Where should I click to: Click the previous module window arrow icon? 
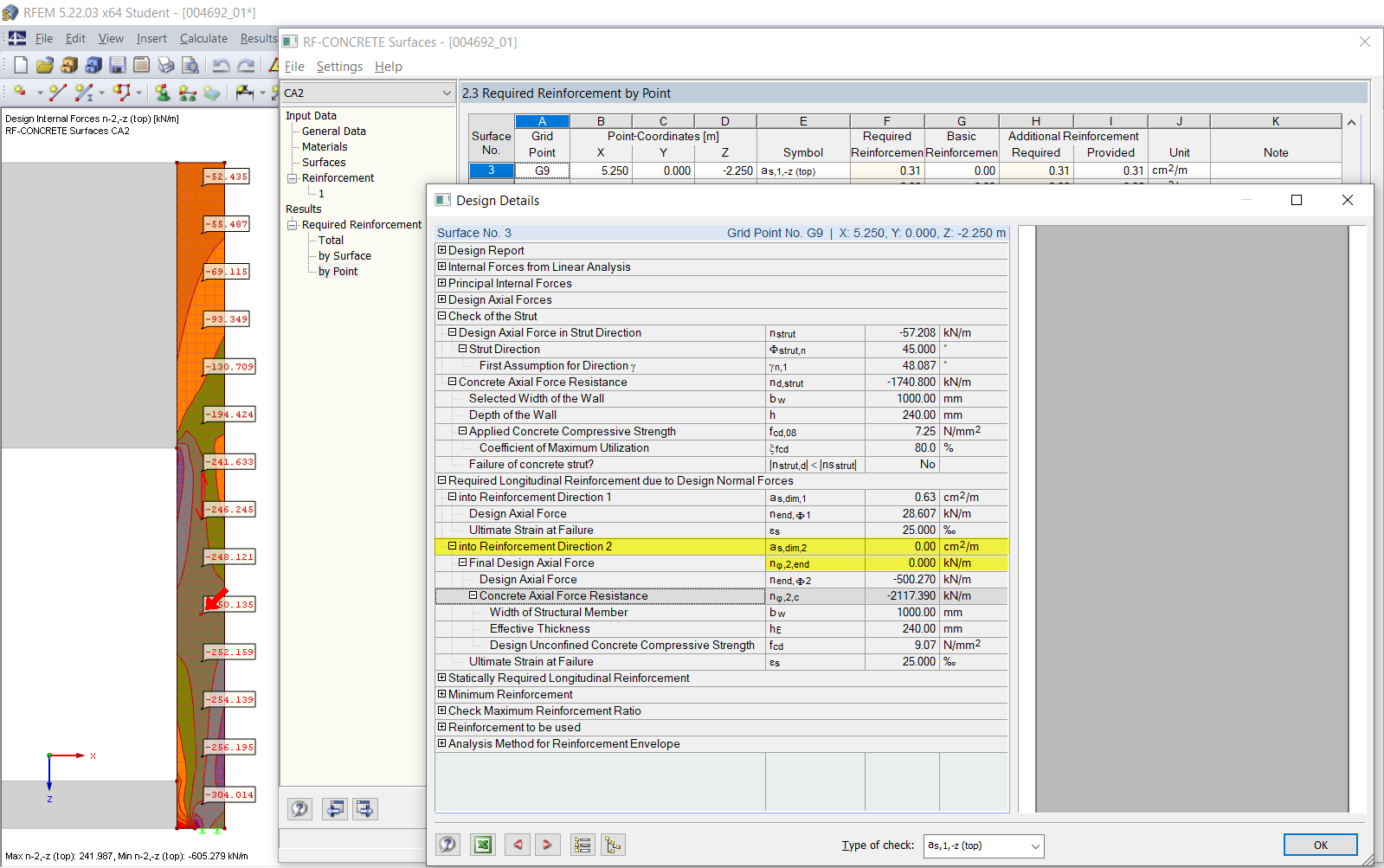[x=334, y=809]
